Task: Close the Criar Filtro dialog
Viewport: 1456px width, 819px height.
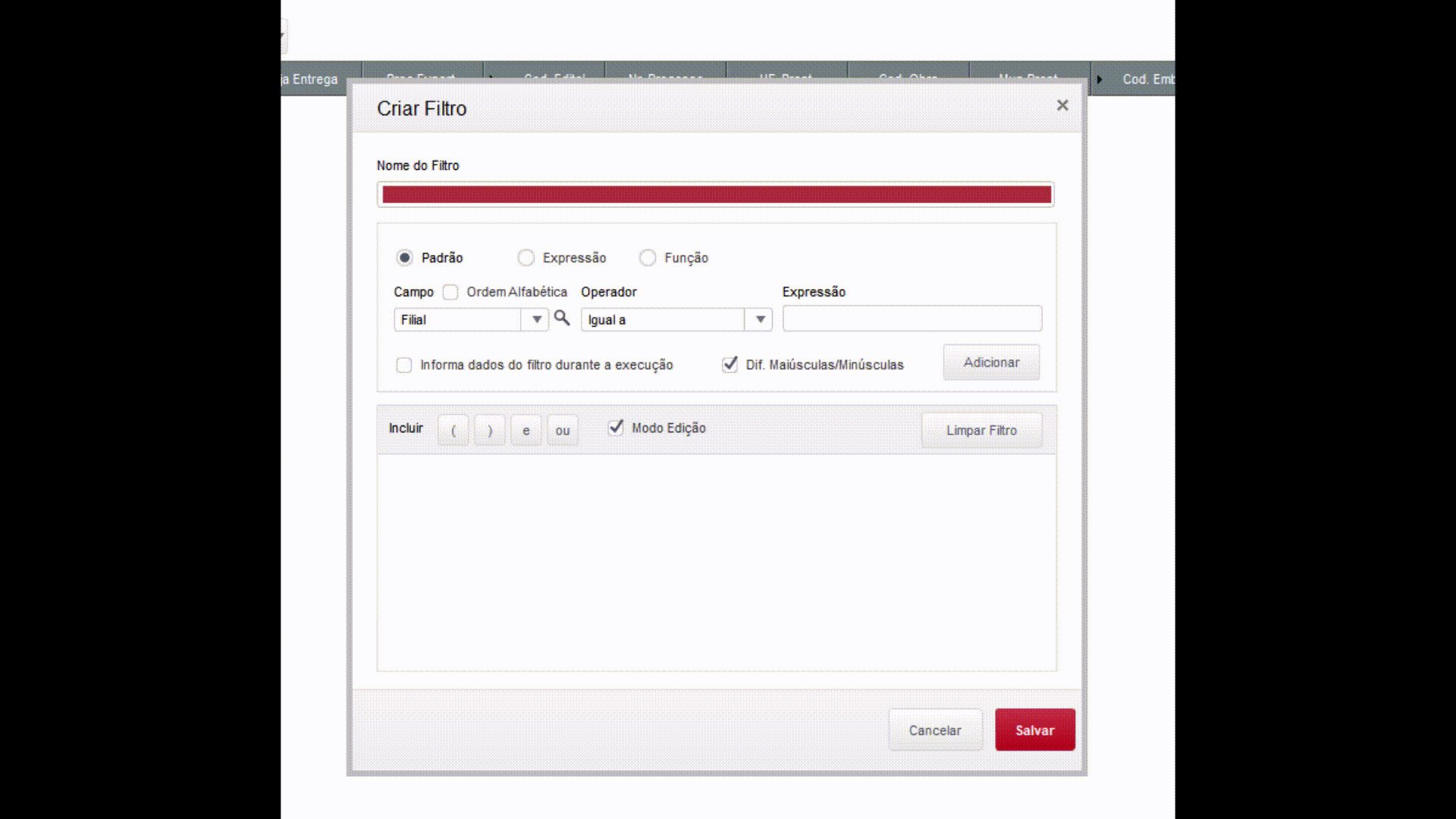Action: (x=1062, y=105)
